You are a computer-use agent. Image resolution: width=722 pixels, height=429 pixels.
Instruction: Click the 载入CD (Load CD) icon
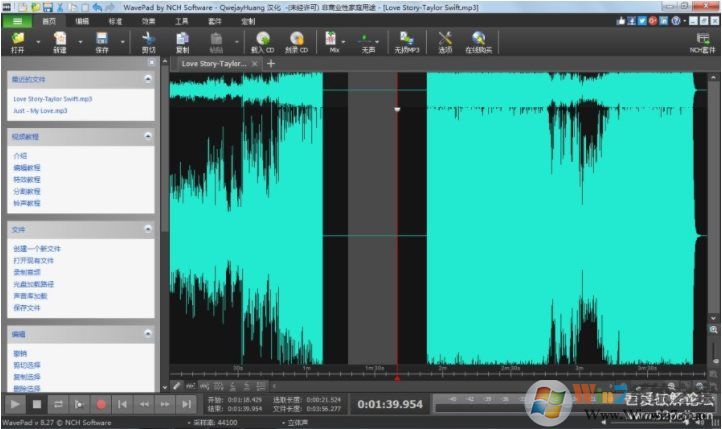263,39
